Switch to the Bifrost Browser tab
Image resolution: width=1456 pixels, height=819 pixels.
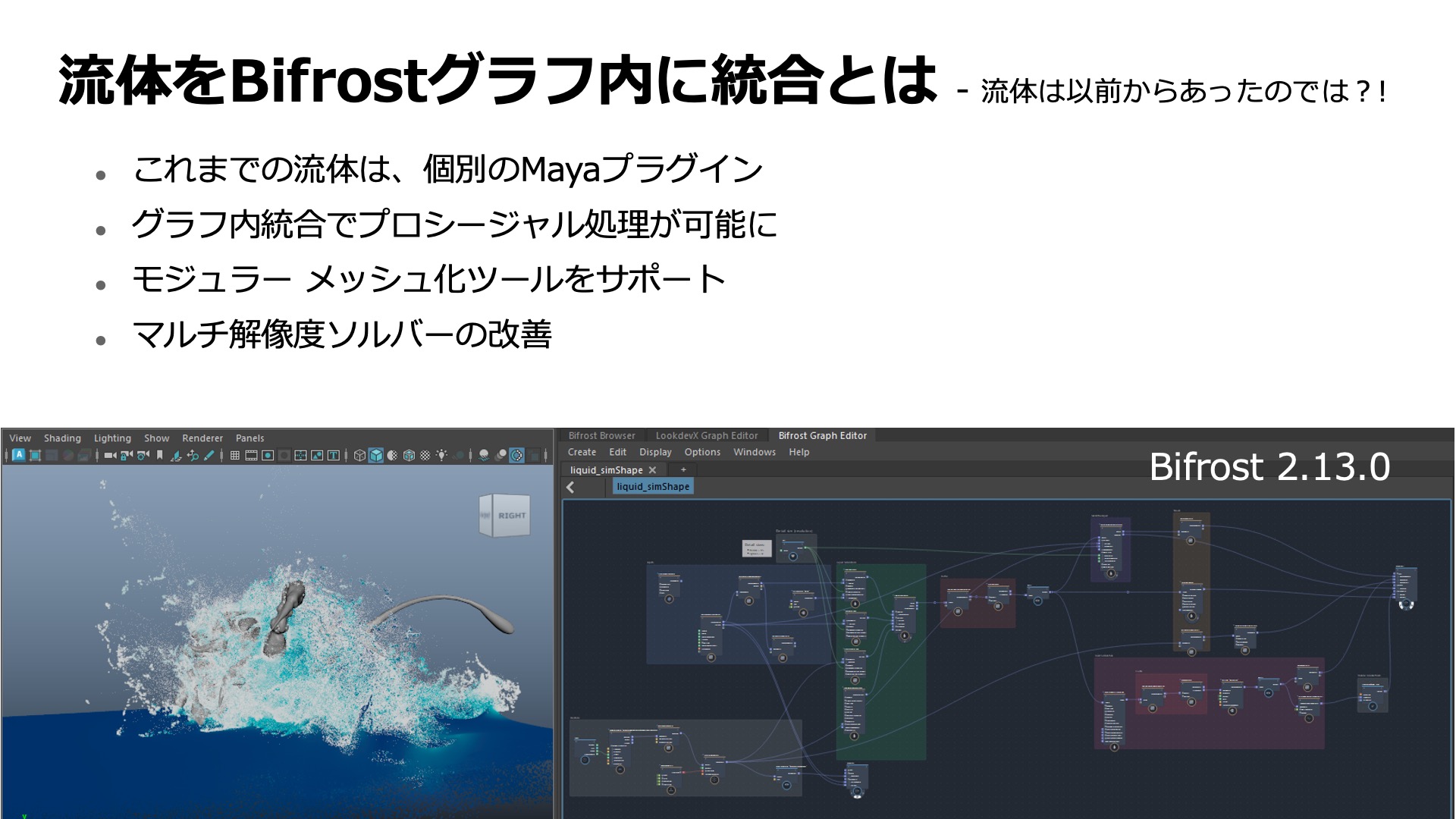pyautogui.click(x=601, y=435)
